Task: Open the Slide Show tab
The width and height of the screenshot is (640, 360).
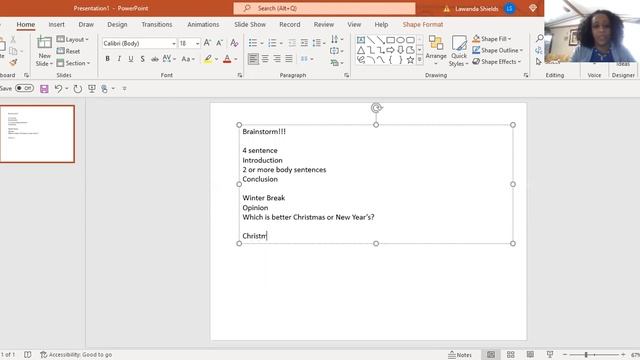Action: tap(250, 24)
